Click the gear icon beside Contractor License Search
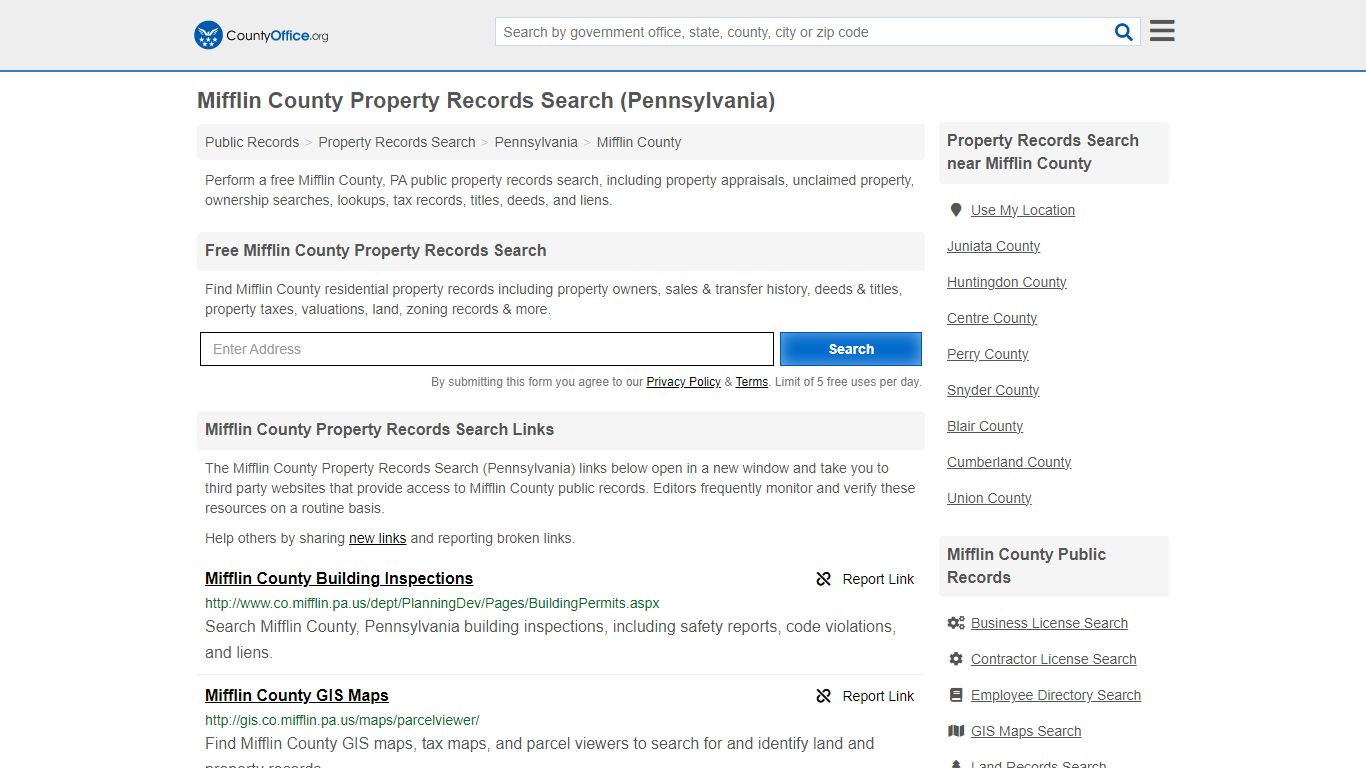Image resolution: width=1366 pixels, height=768 pixels. pos(956,659)
